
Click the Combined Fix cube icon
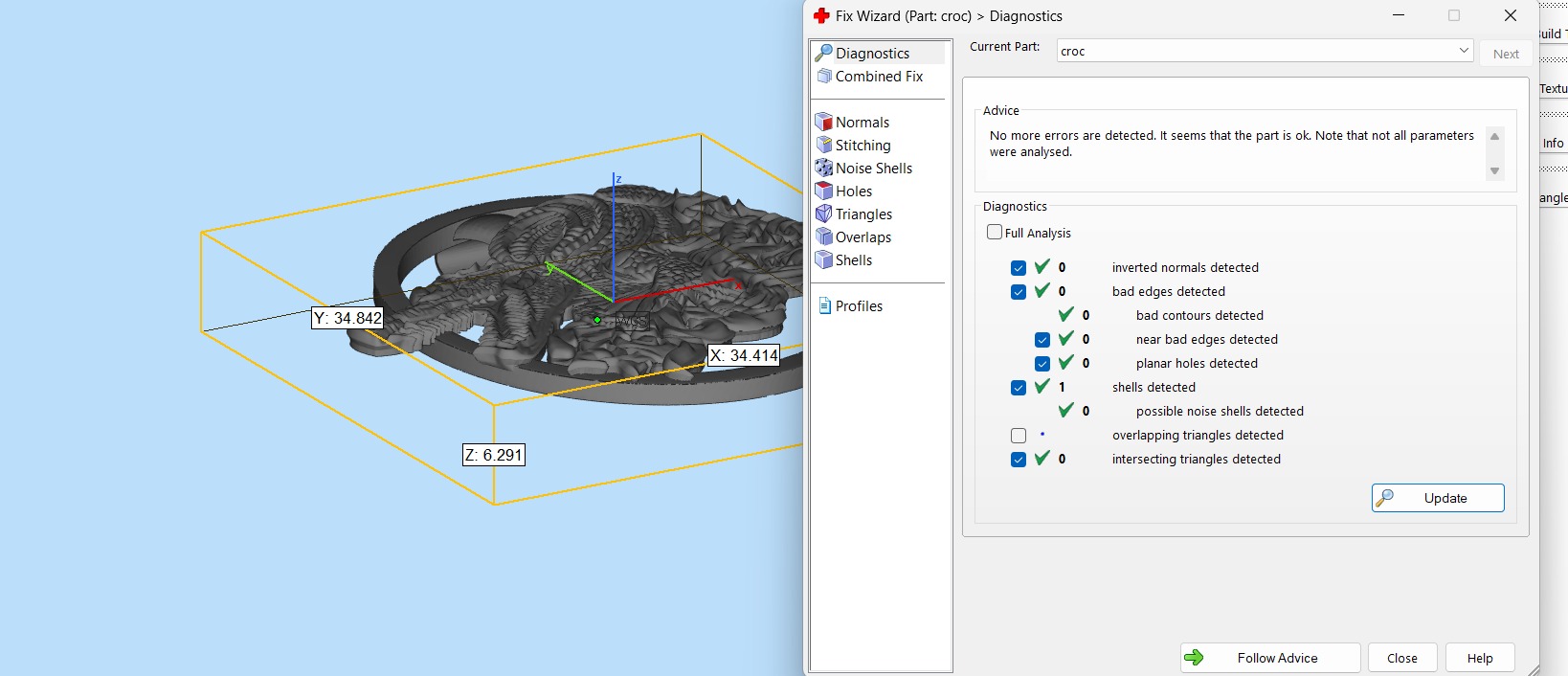[x=824, y=76]
